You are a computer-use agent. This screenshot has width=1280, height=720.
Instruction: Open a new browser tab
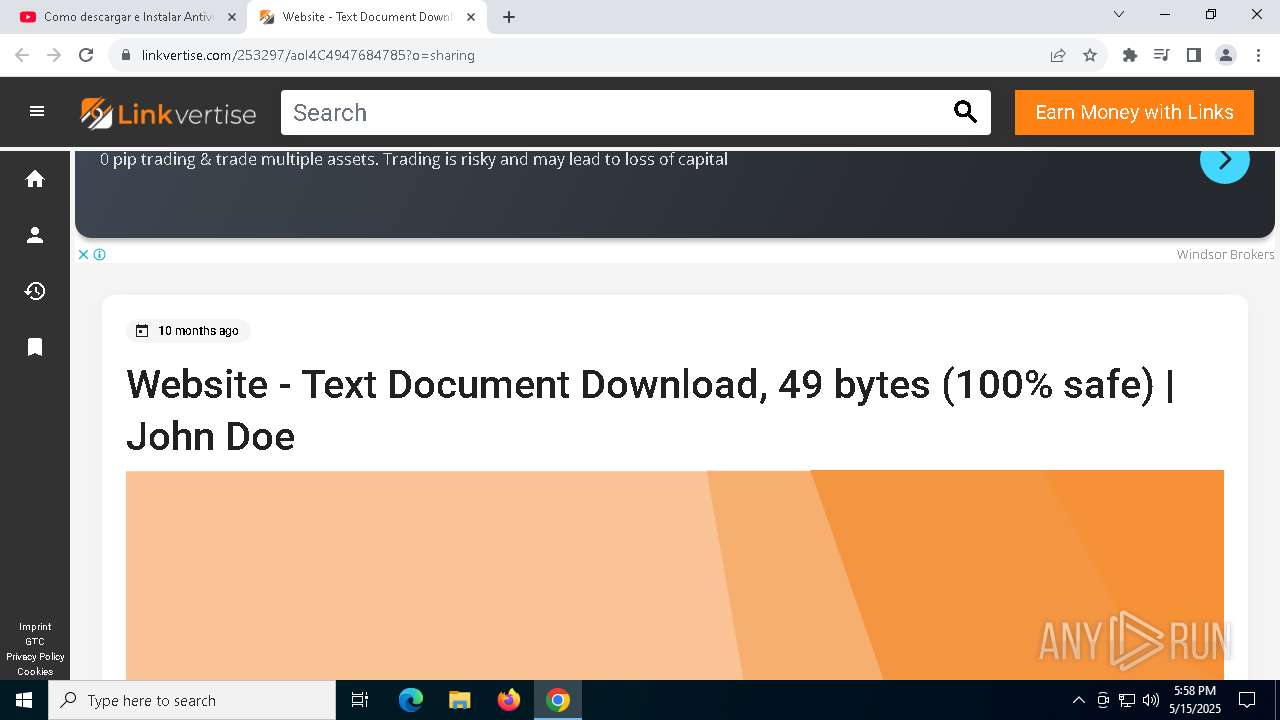509,17
